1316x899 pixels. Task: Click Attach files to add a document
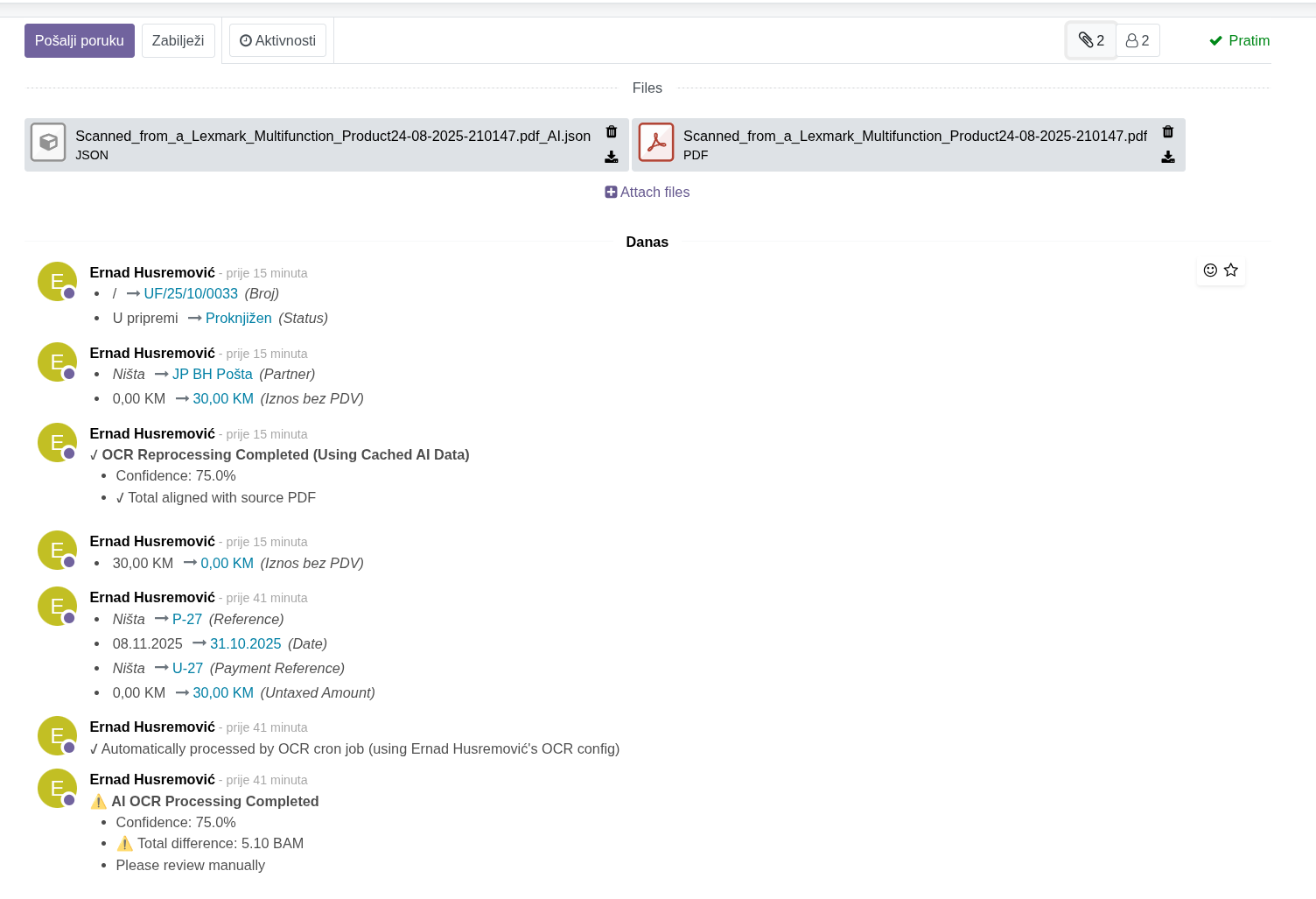[x=647, y=192]
